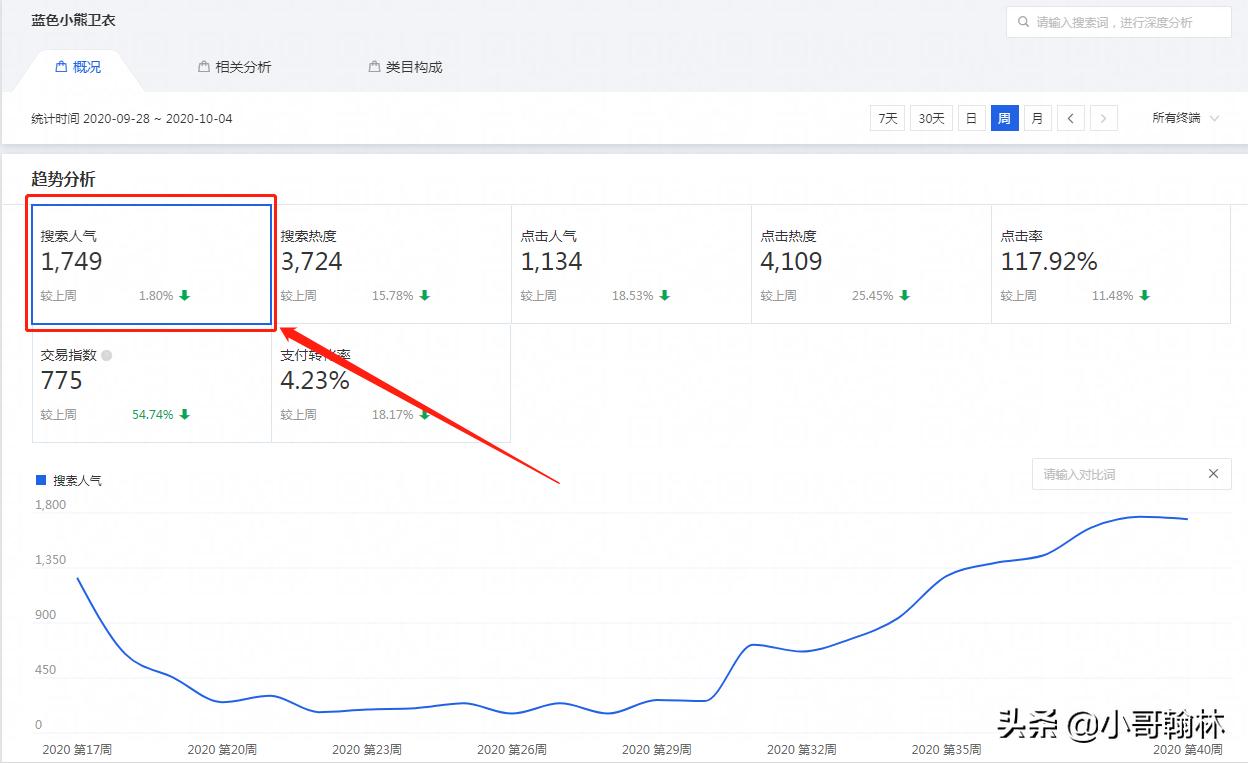The width and height of the screenshot is (1248, 763).
Task: Go to next period with right arrow
Action: [1103, 117]
